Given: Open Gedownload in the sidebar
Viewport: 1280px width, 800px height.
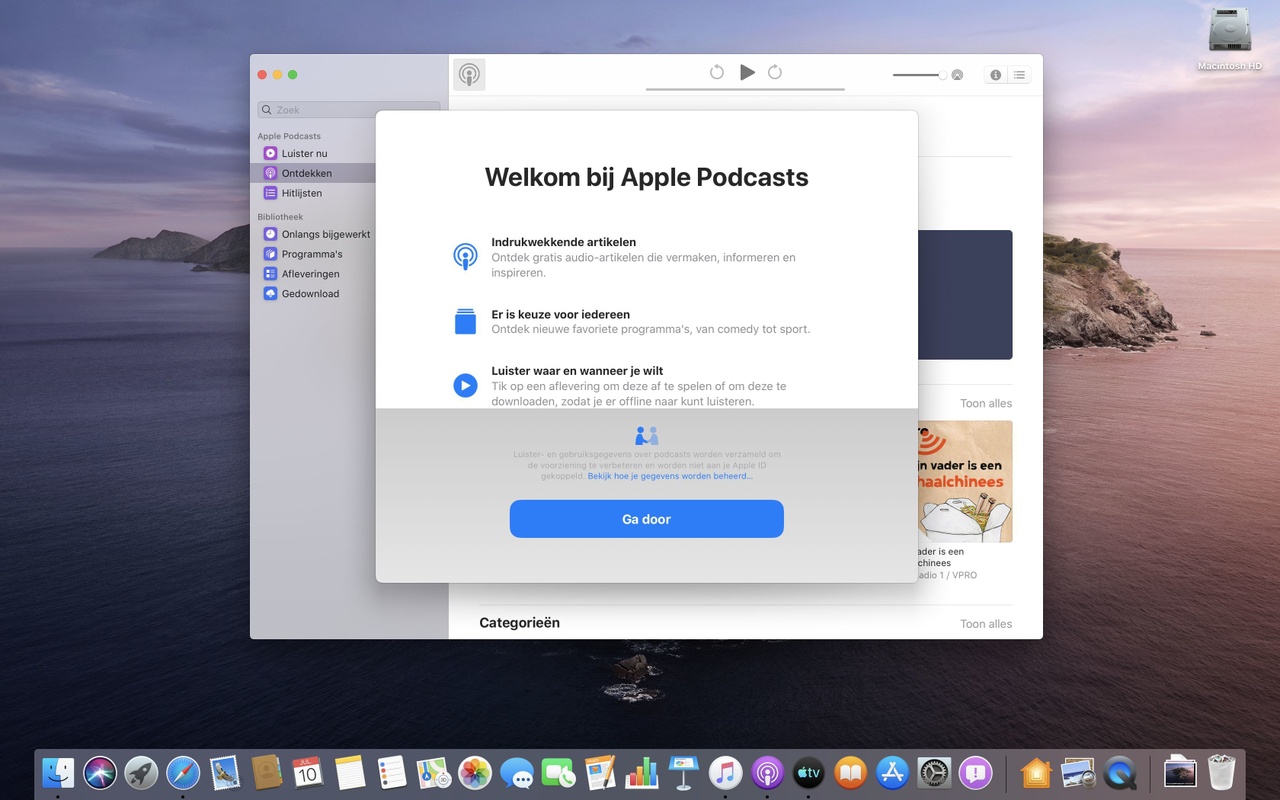Looking at the screenshot, I should [x=310, y=294].
